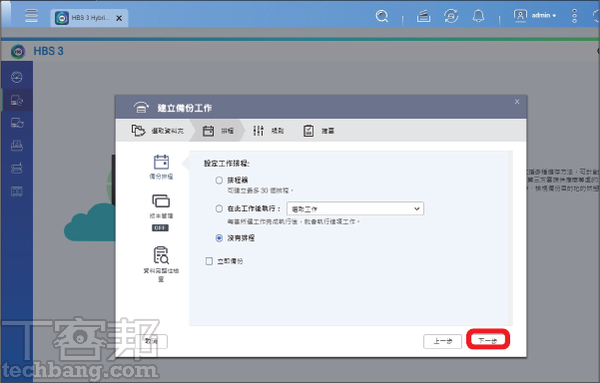Close the create backup job dialog

point(517,102)
